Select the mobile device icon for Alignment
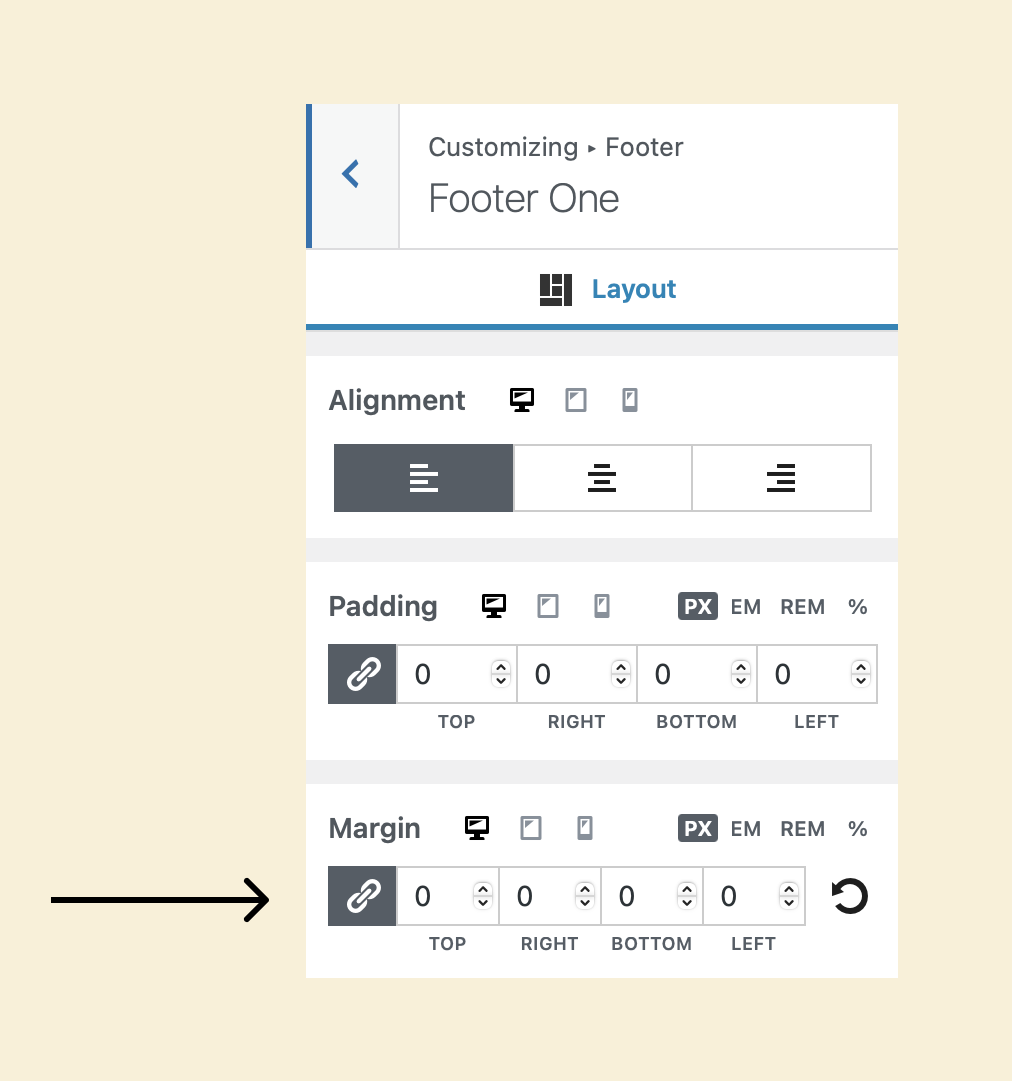 tap(629, 400)
